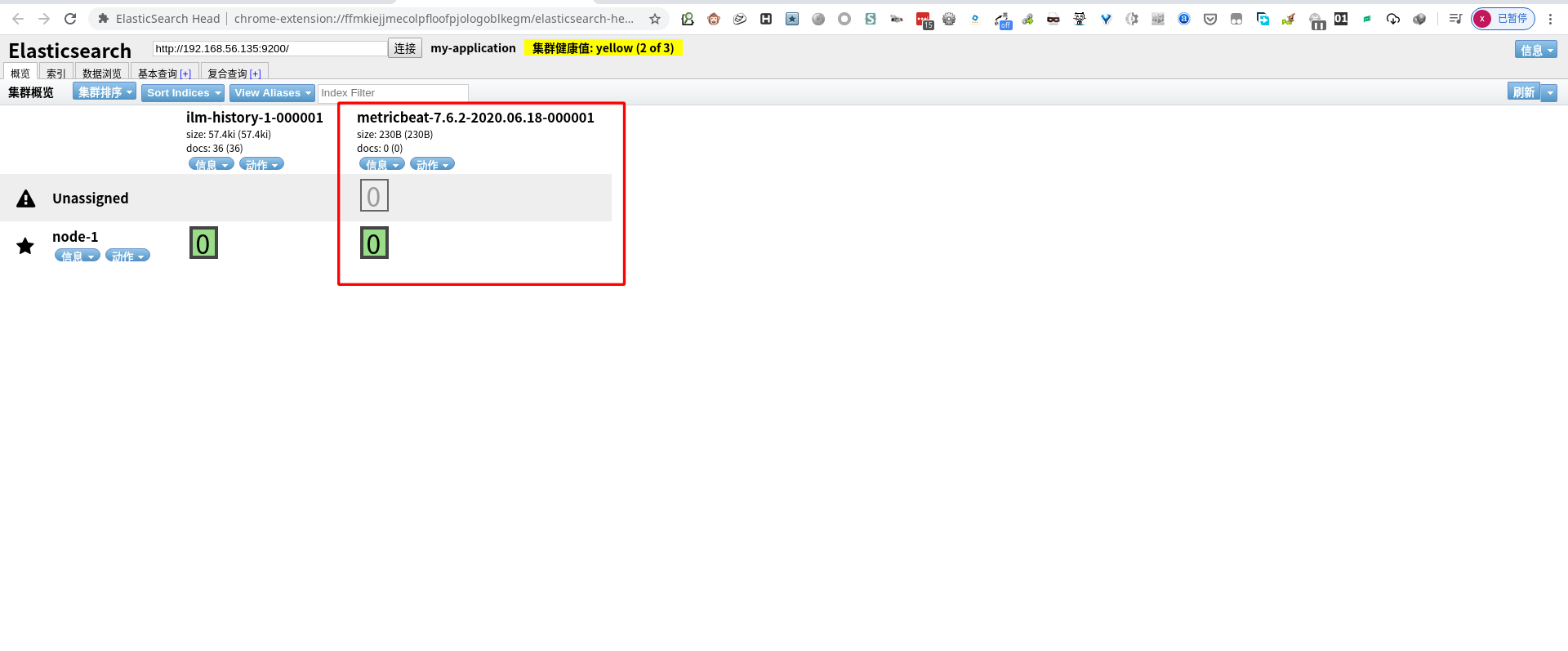Click 'size: 230B (230B)' text

395,135
